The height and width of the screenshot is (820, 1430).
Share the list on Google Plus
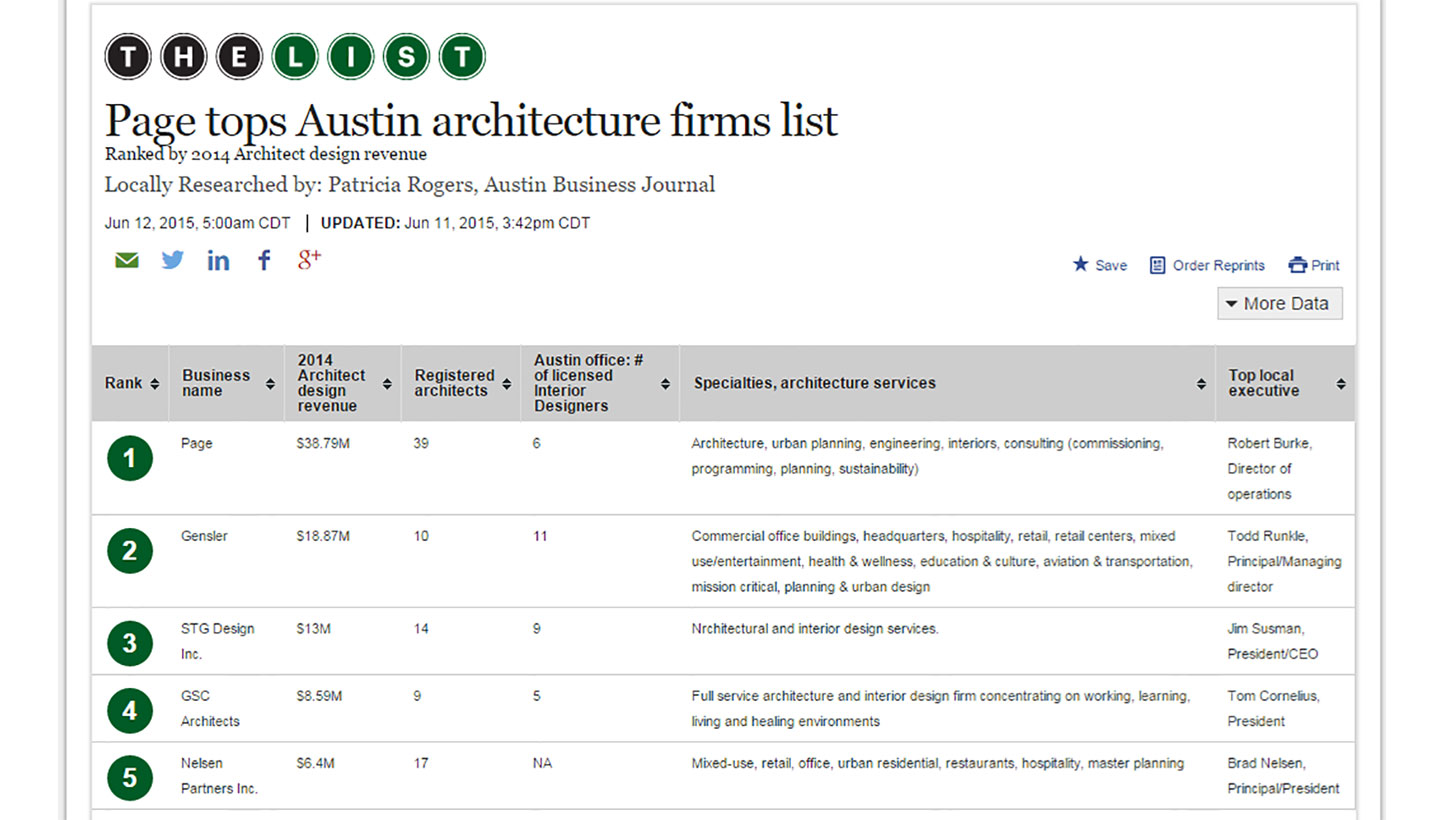point(309,260)
